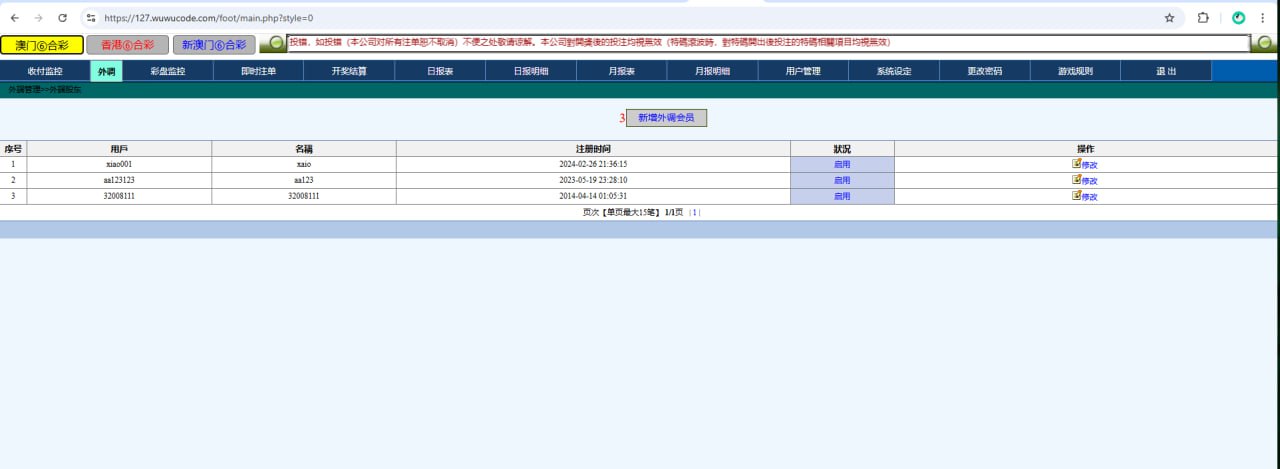Viewport: 1280px width, 469px height.
Task: Click edit icon for user xiao001
Action: point(1077,163)
